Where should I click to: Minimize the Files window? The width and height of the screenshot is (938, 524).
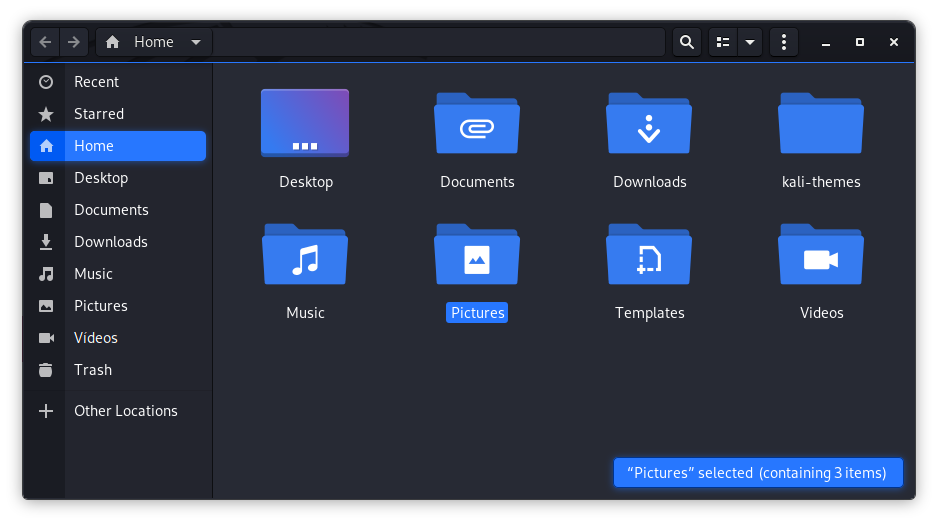tap(826, 42)
